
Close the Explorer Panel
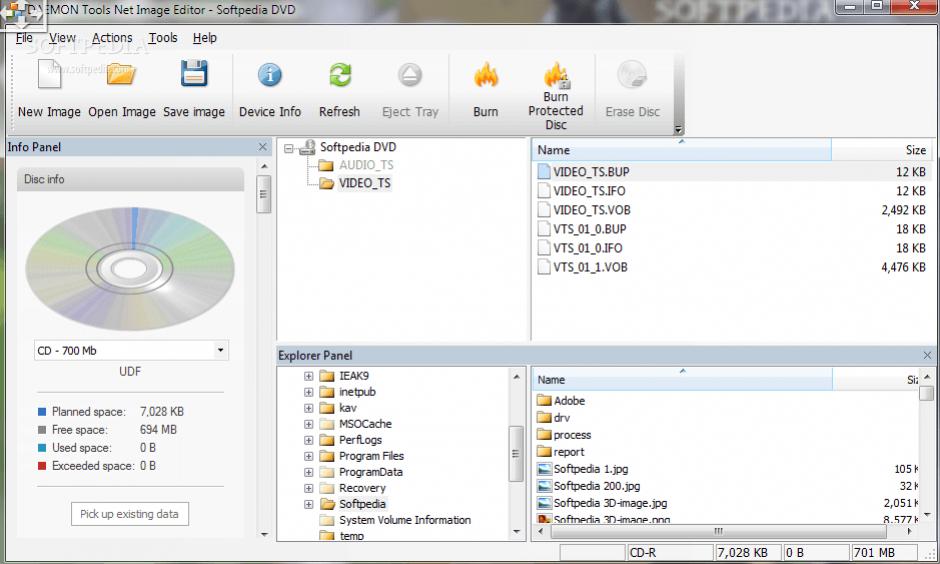click(927, 355)
